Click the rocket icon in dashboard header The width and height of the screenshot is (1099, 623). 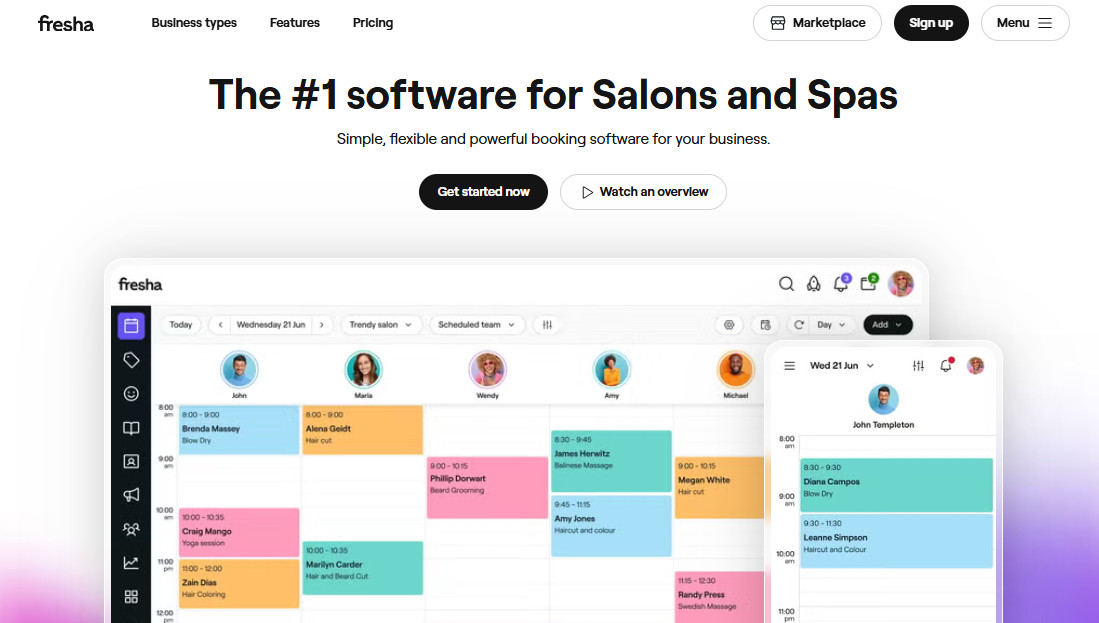(x=814, y=284)
